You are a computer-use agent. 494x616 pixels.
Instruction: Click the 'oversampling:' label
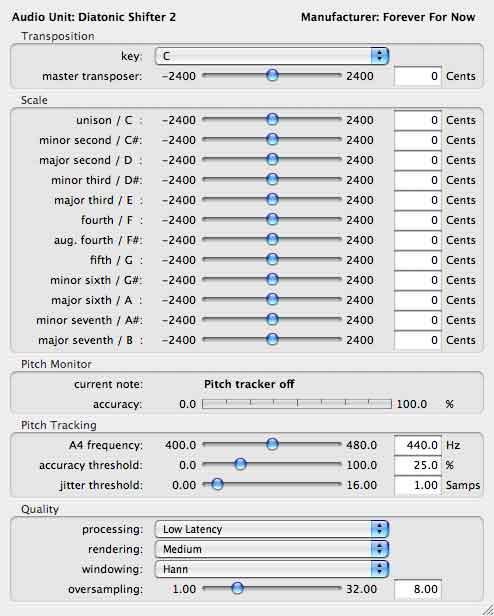[105, 590]
